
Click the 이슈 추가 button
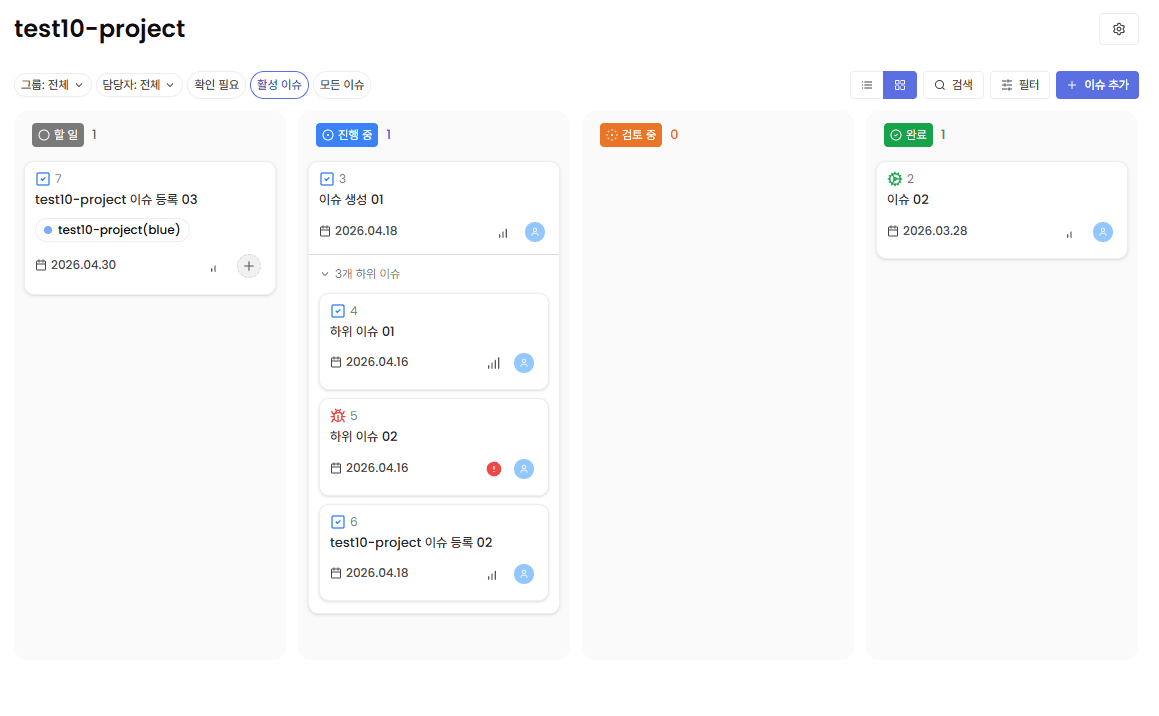tap(1097, 85)
